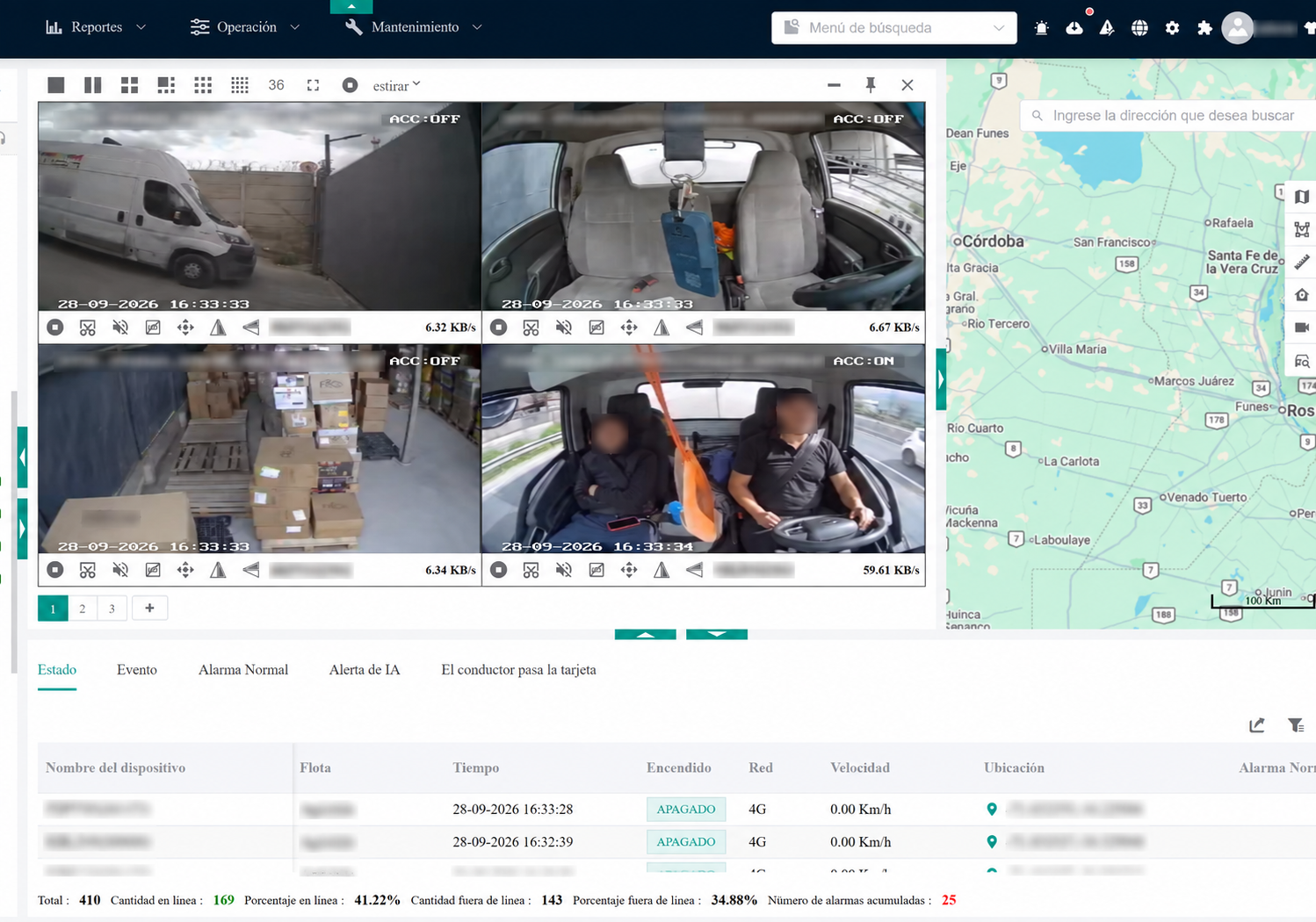Open the settings gear icon

tap(1172, 28)
